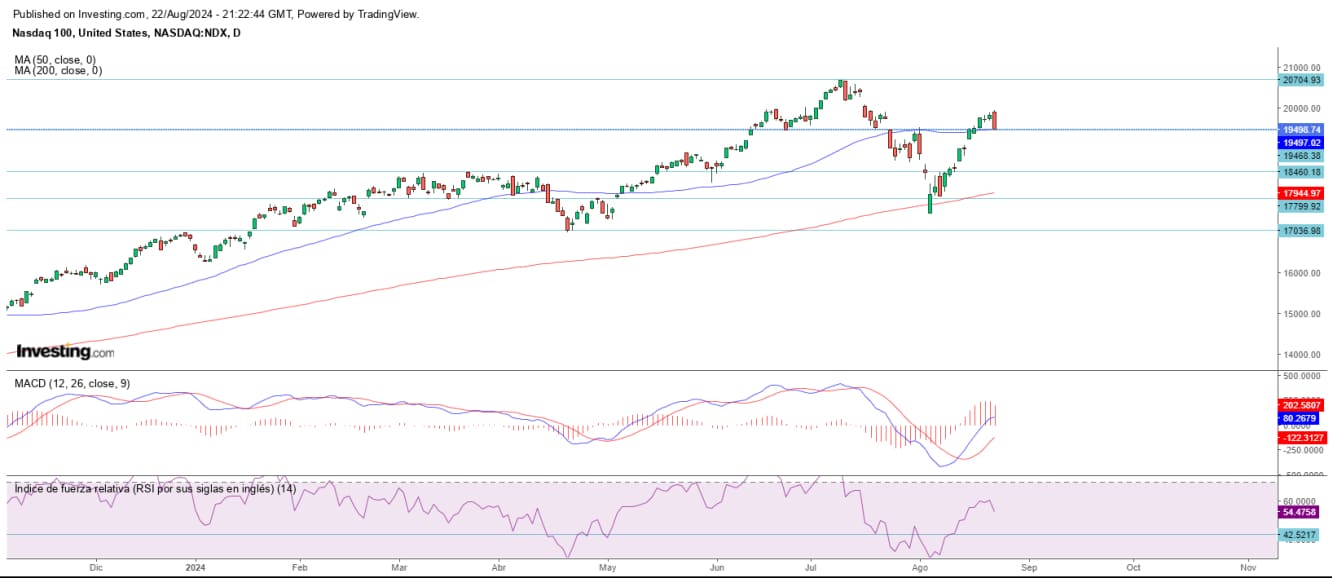Click the RSI (14) indicator title label
Image resolution: width=1332 pixels, height=578 pixels.
[155, 489]
